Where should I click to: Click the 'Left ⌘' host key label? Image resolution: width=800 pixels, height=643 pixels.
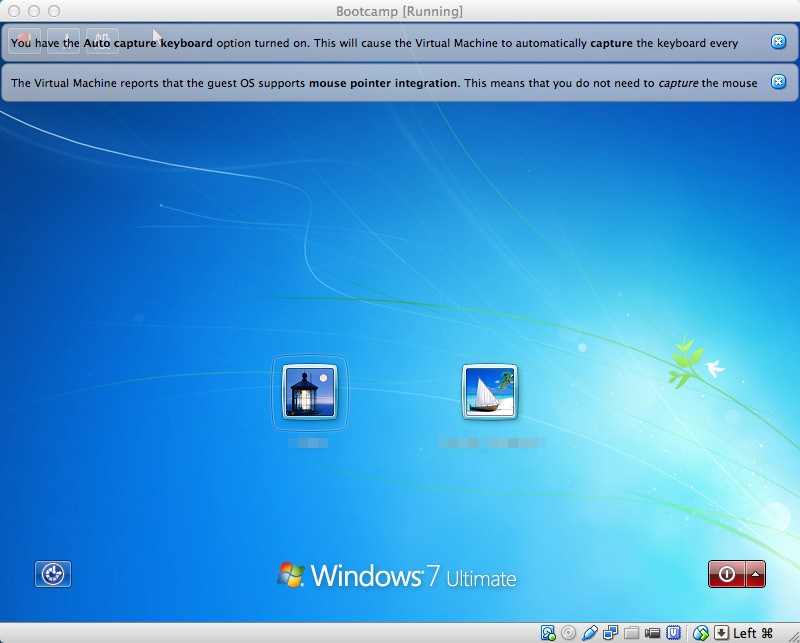tap(753, 633)
